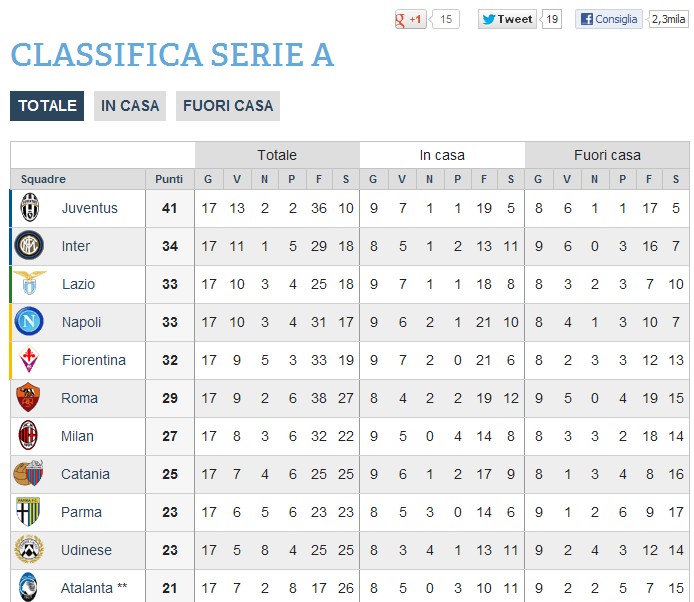Open the Fiorentina lily crest
This screenshot has height=602, width=694.
(29, 359)
